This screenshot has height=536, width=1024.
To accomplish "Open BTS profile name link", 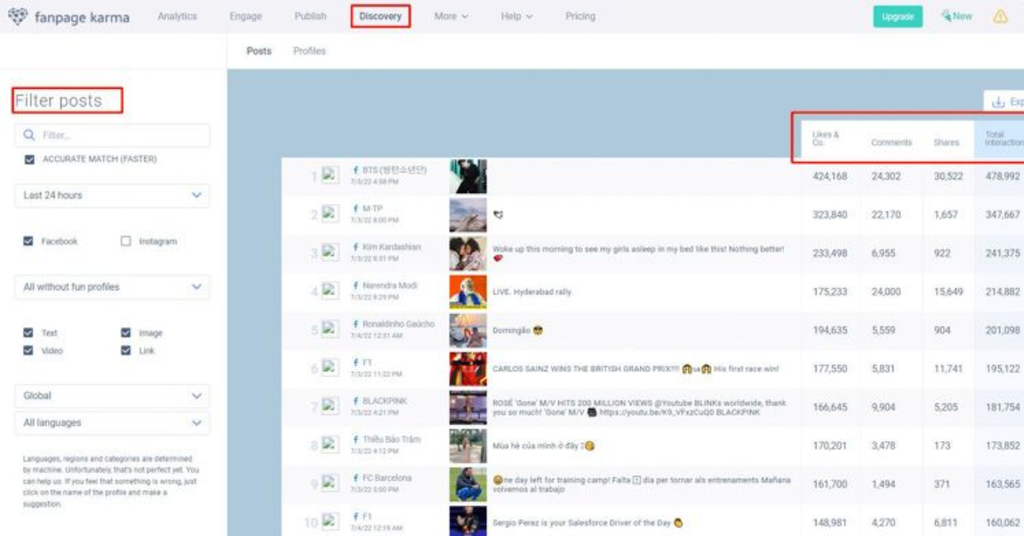I will coord(394,170).
